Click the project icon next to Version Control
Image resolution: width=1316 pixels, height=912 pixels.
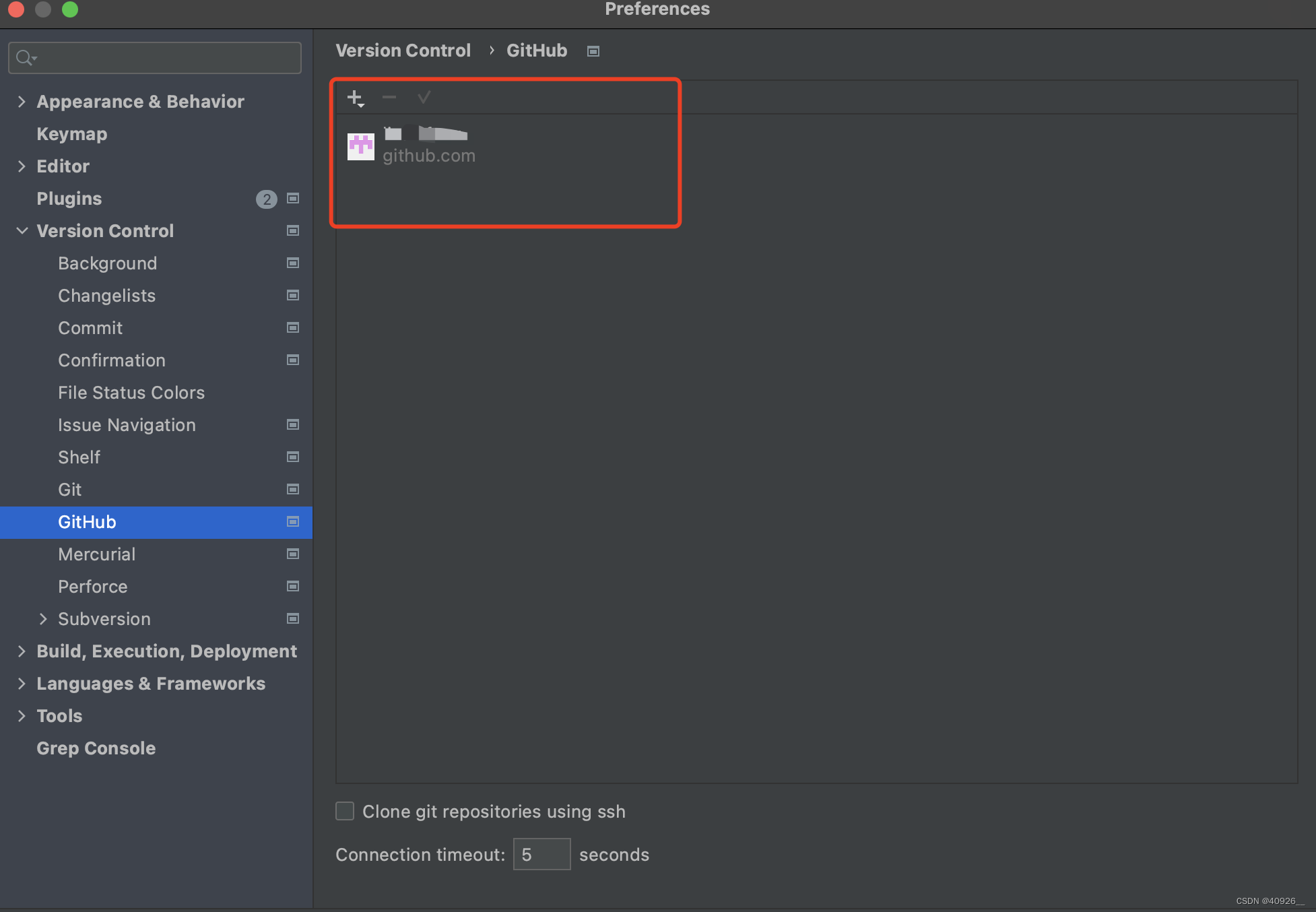(293, 230)
